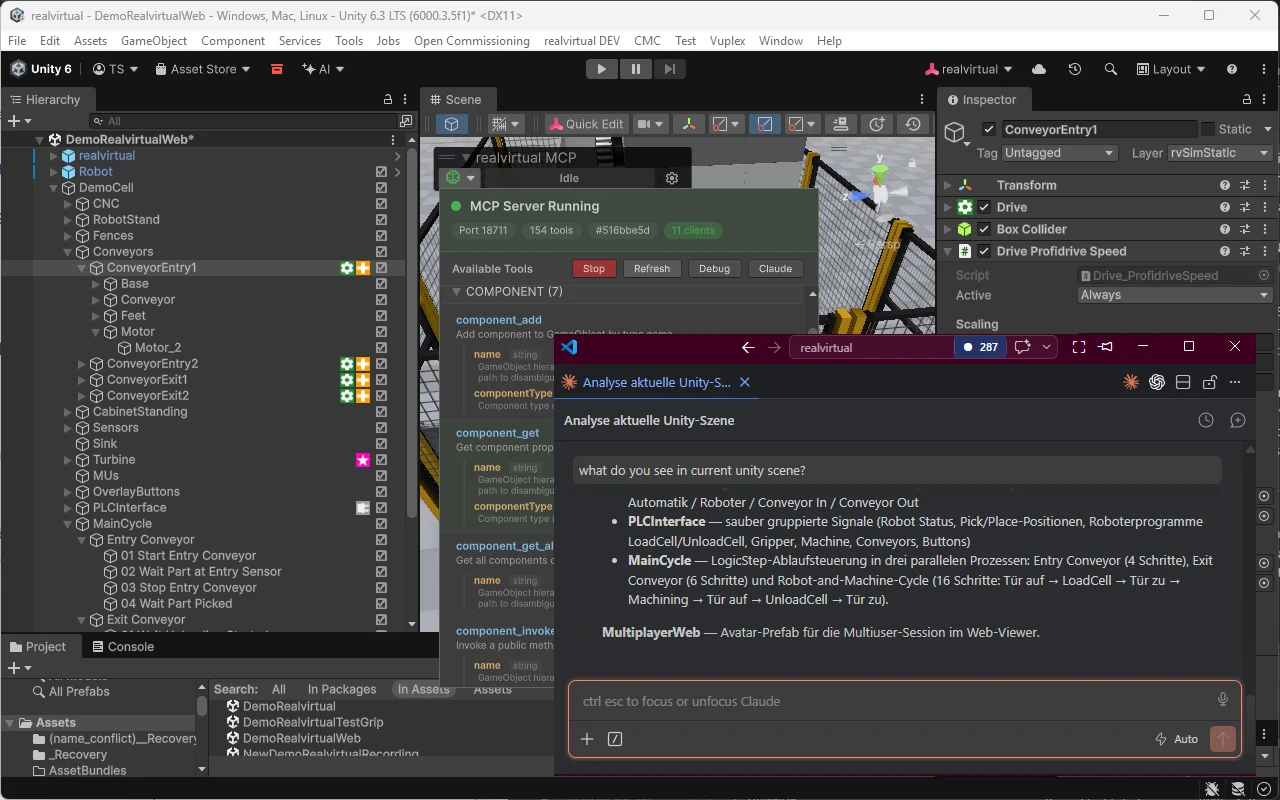Click the microphone icon in Claude input
The width and height of the screenshot is (1280, 800).
tap(1222, 700)
